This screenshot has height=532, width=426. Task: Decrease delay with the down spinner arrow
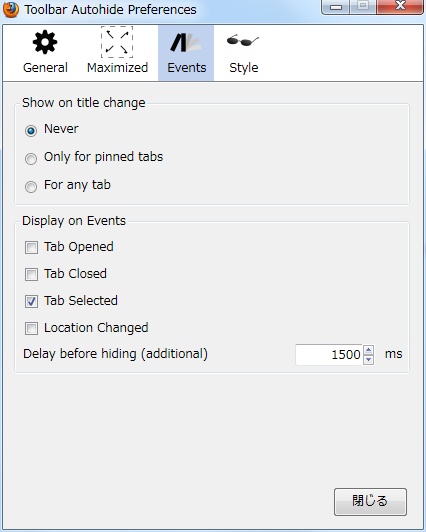point(368,360)
